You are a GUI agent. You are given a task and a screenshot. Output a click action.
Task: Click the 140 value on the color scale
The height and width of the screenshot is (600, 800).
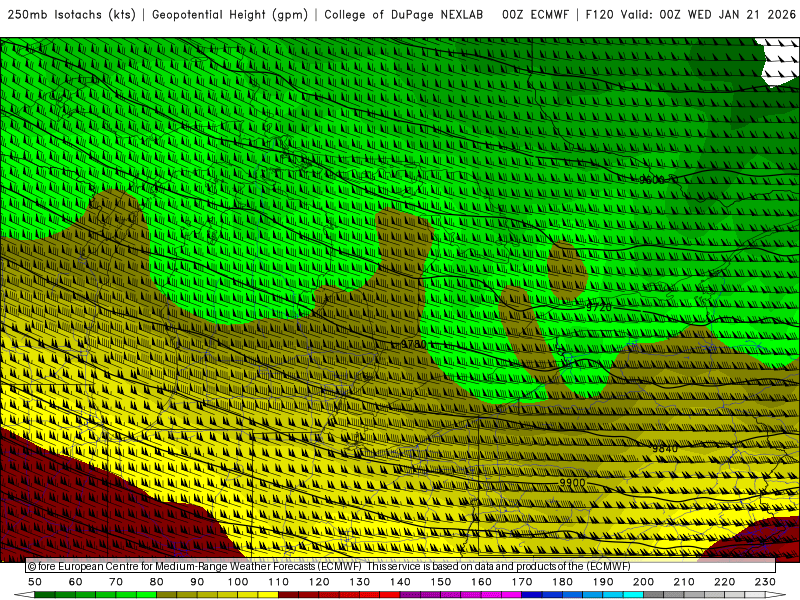[x=400, y=582]
